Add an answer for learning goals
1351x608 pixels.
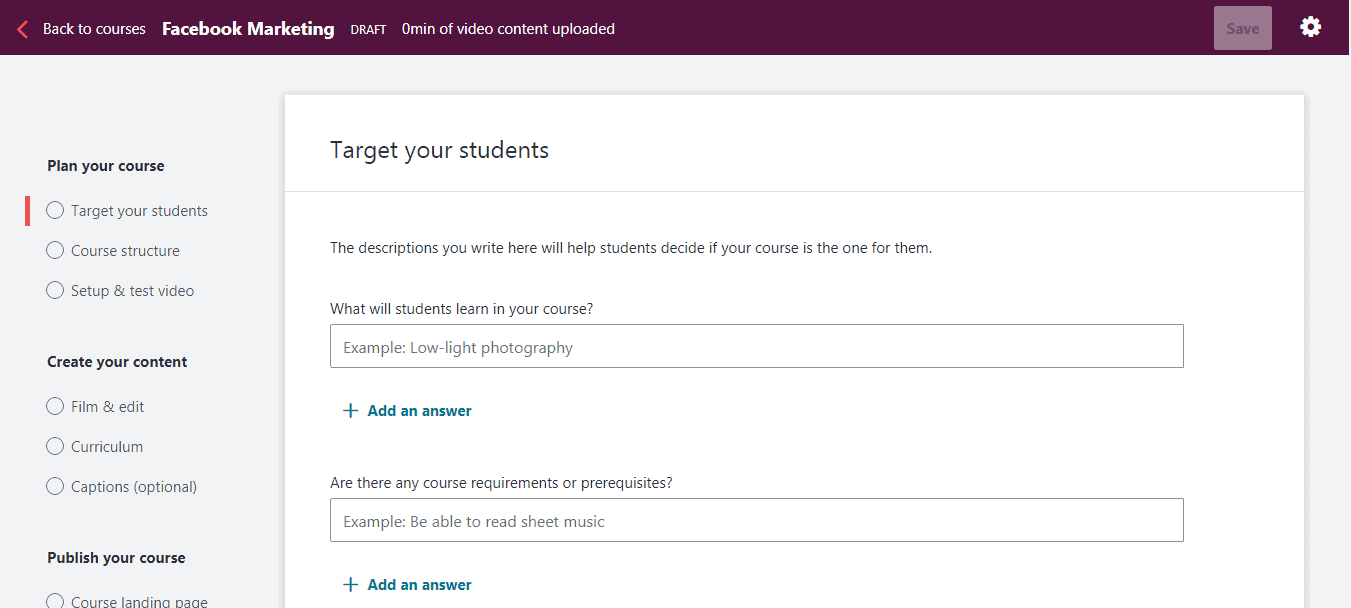pos(419,411)
